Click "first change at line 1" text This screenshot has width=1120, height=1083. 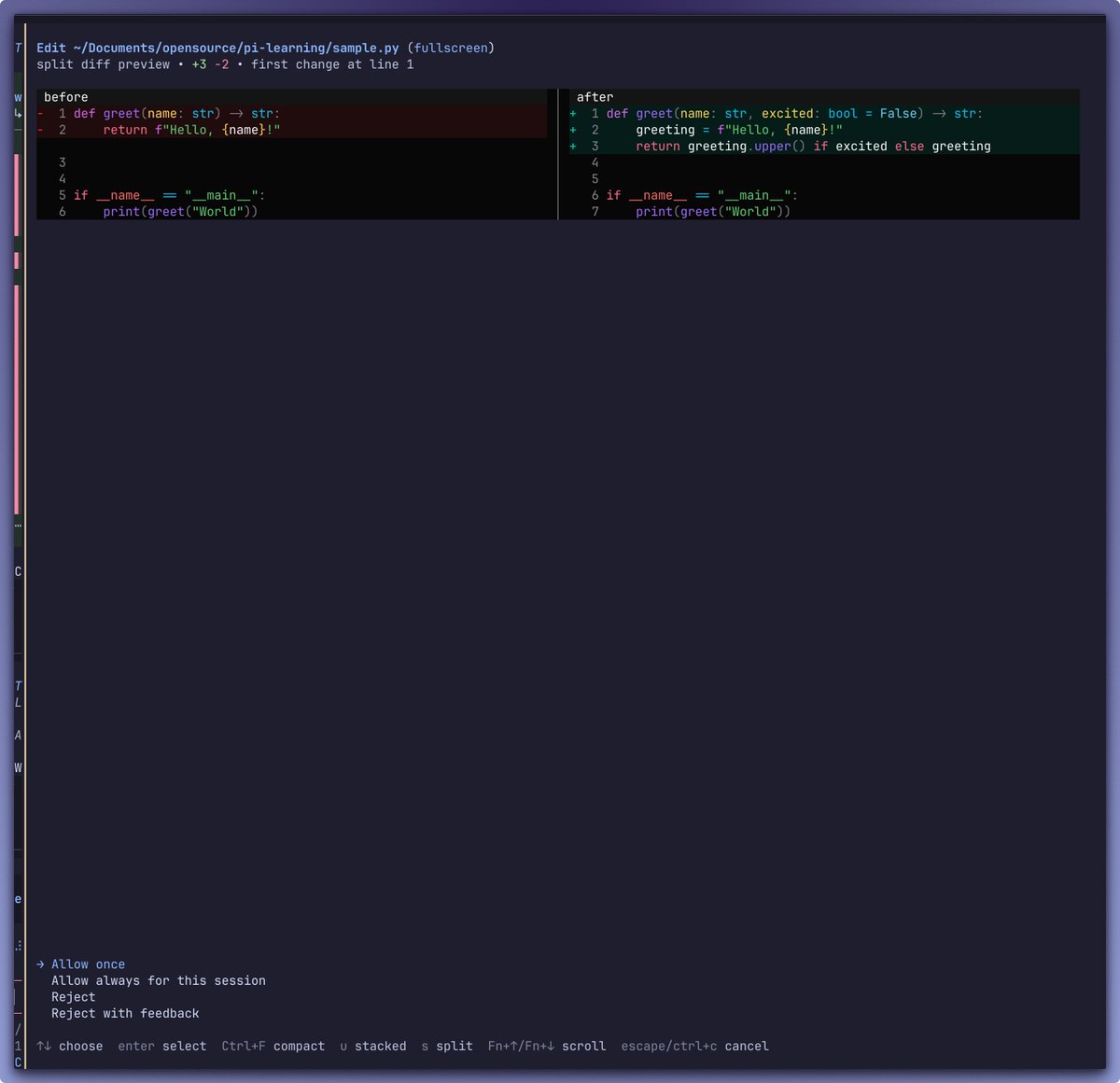(x=332, y=64)
